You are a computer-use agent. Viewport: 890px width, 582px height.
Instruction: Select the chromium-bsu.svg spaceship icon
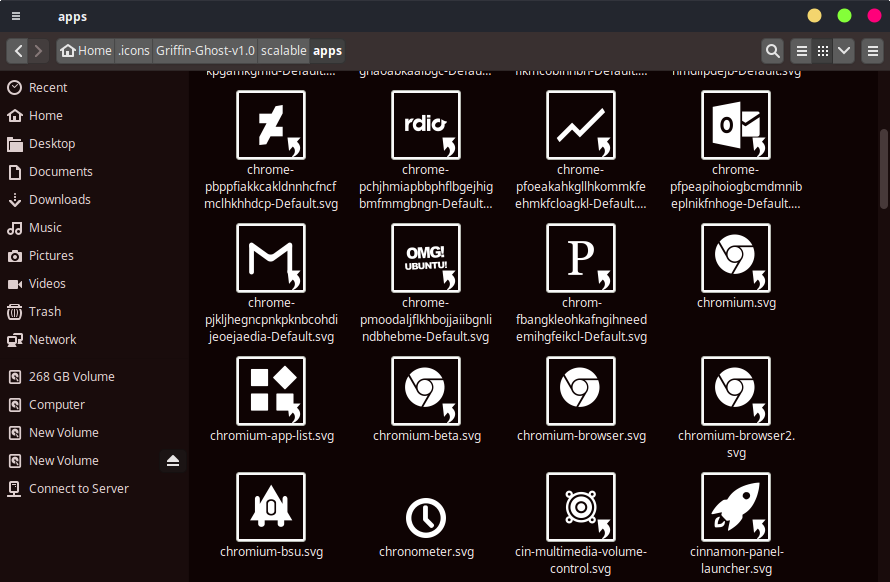coord(271,506)
